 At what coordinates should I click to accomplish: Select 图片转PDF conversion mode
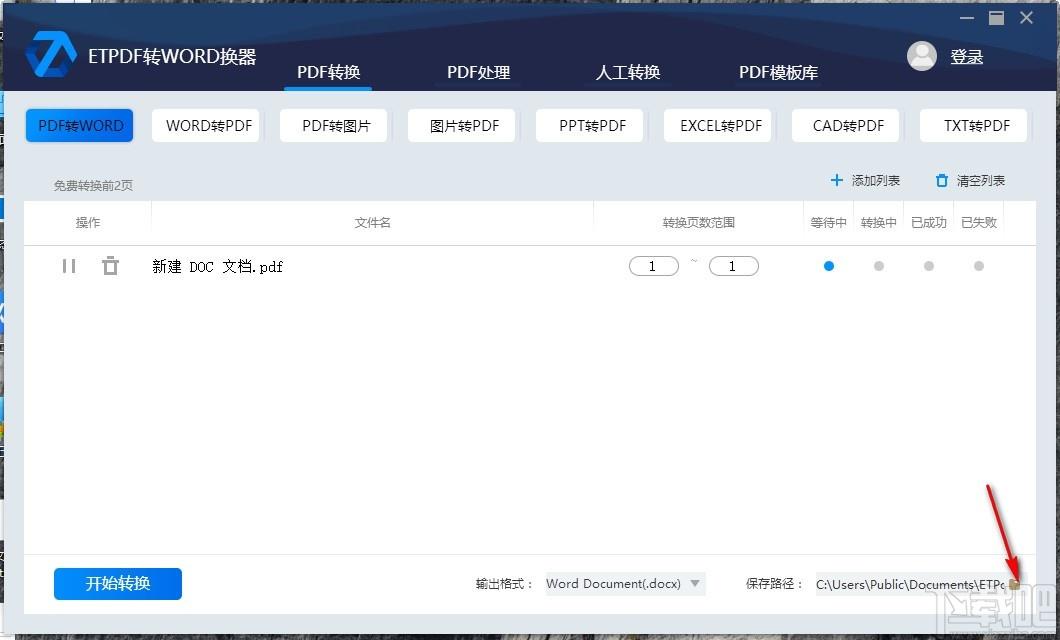click(x=464, y=126)
